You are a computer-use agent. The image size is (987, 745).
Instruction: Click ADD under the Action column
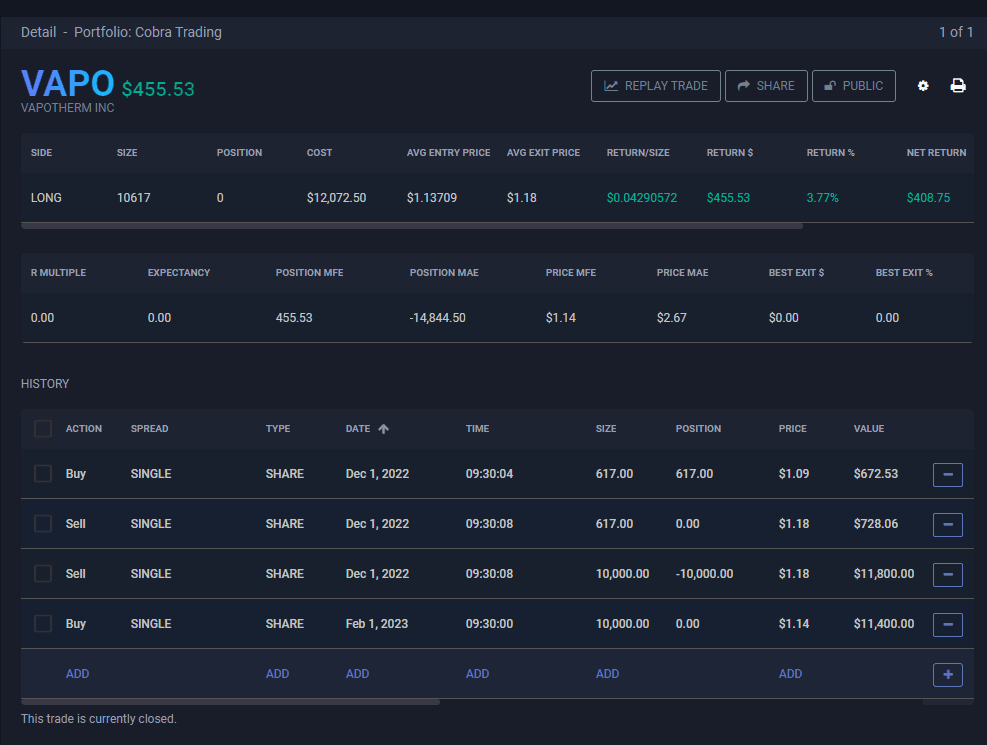tap(77, 674)
